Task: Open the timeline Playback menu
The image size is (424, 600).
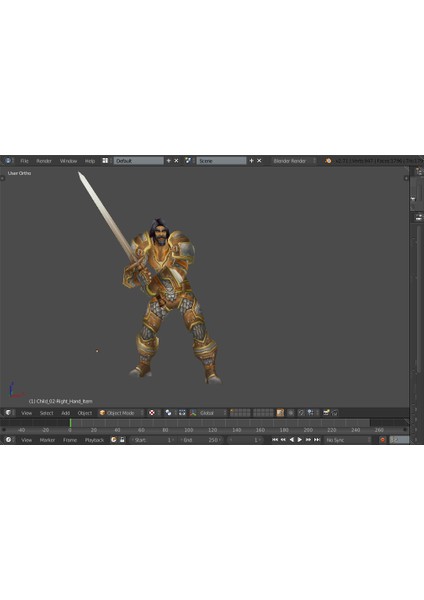Action: coord(94,440)
